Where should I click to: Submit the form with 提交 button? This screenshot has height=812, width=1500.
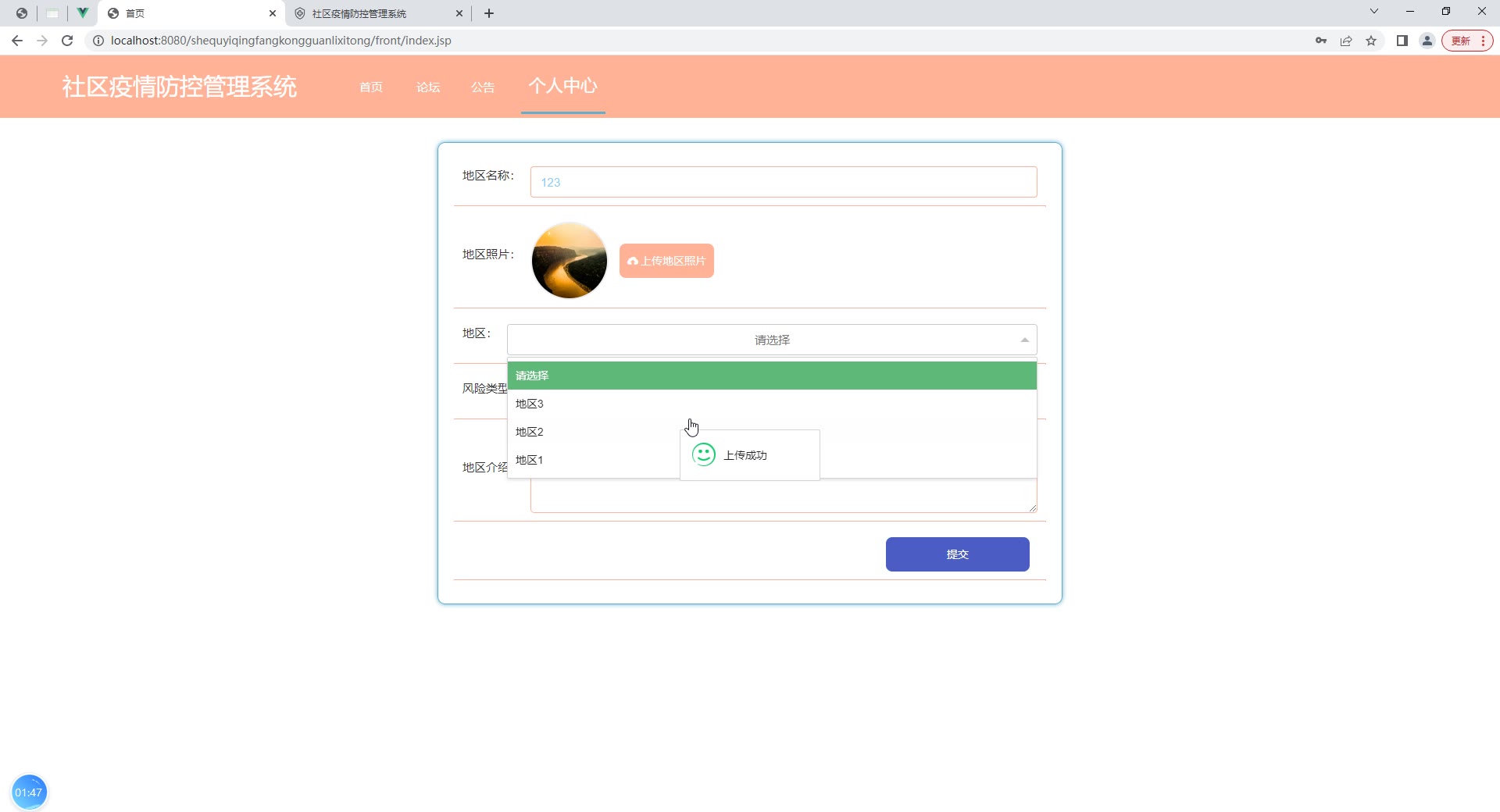957,554
